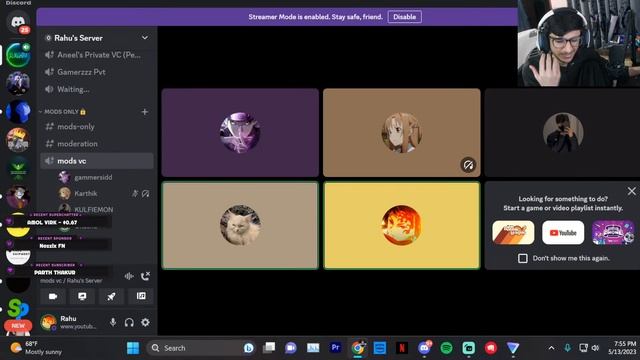Disable Streamer Mode from banner
The width and height of the screenshot is (640, 360).
404,17
